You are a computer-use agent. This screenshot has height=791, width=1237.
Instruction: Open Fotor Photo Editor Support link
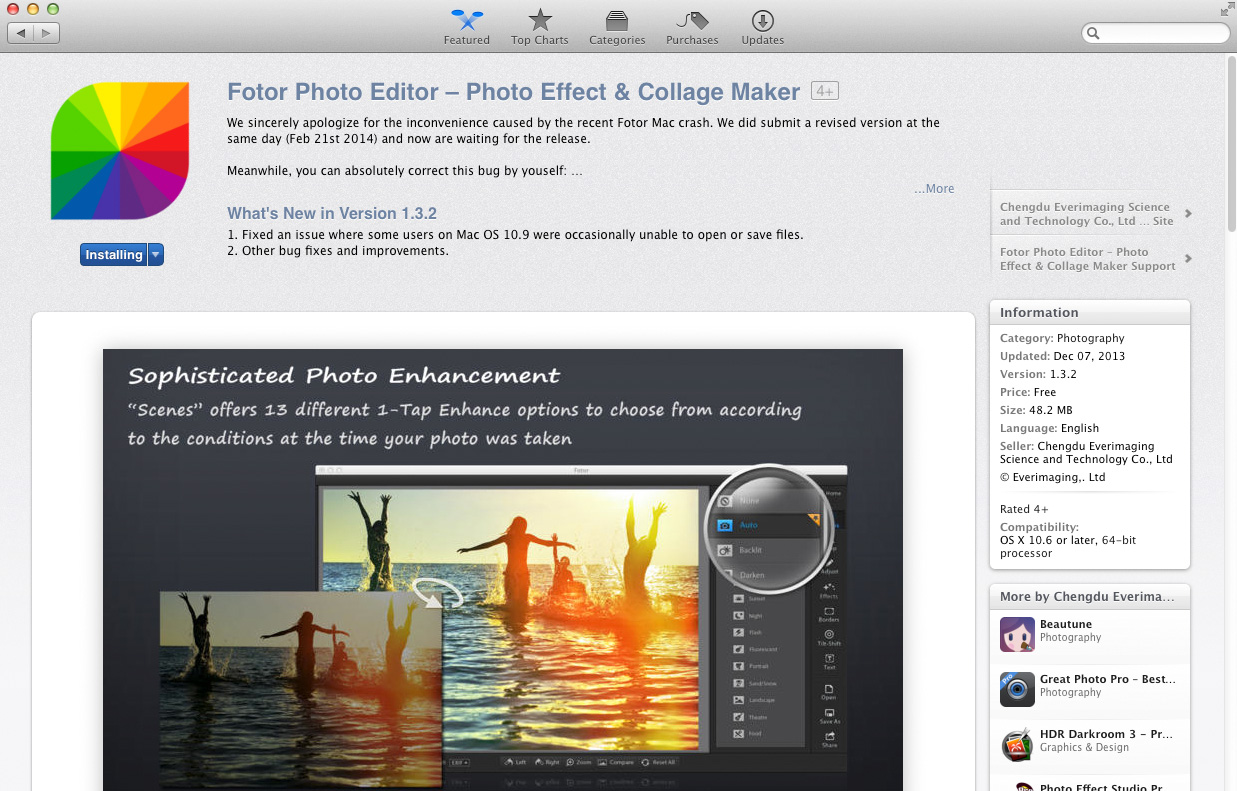click(x=1087, y=259)
